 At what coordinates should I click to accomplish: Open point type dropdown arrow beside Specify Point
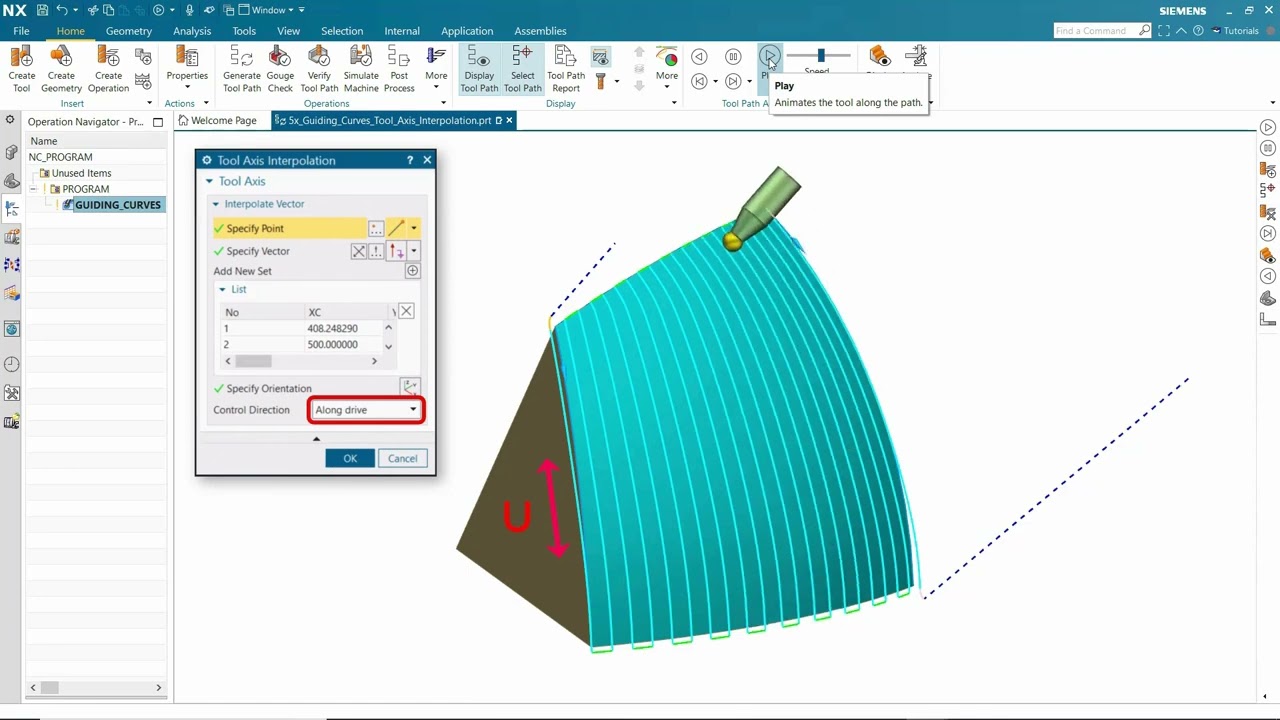(x=413, y=228)
